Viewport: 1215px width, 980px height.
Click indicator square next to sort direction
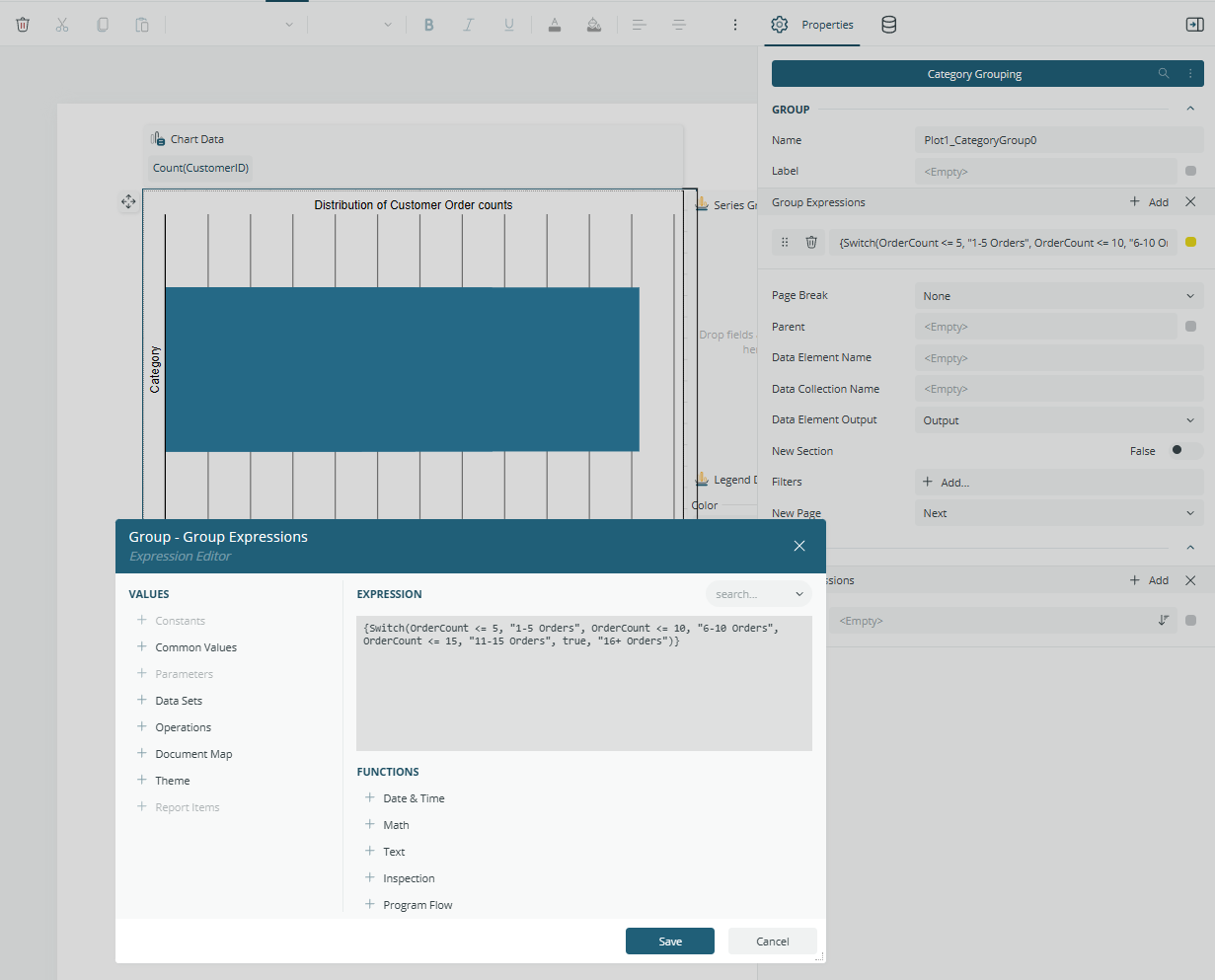point(1190,621)
